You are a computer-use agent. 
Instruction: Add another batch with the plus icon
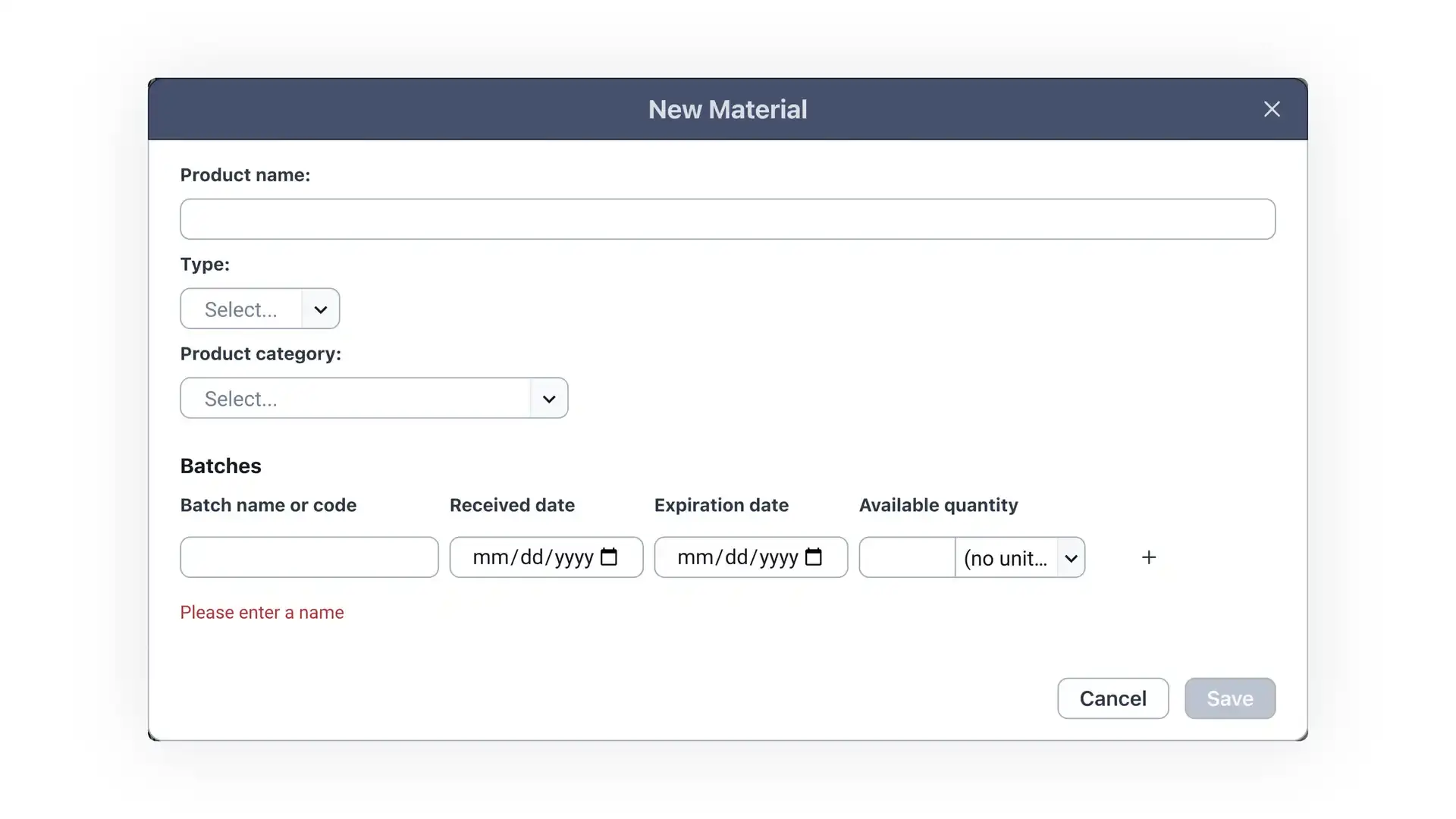[x=1149, y=557]
